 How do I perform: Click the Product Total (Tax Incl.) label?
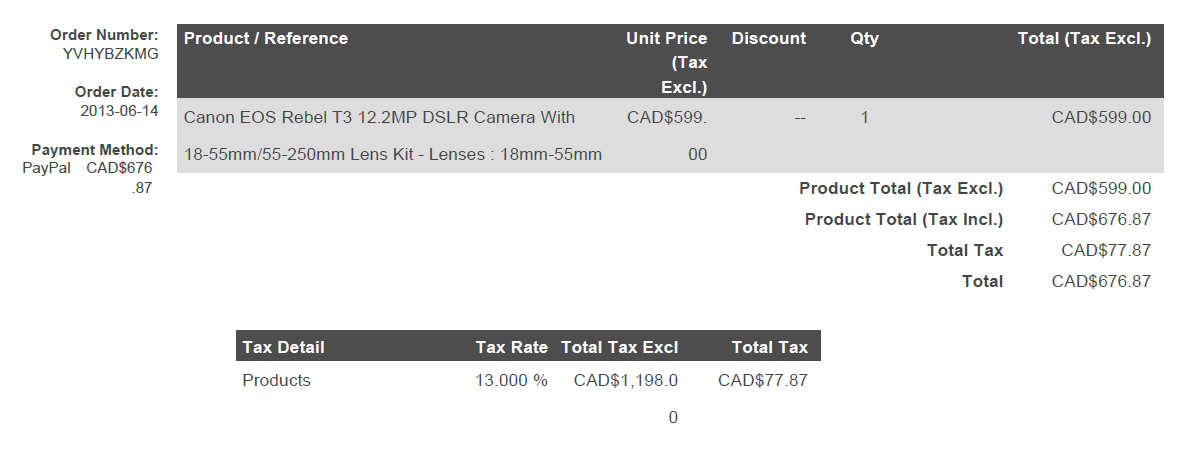pos(904,220)
